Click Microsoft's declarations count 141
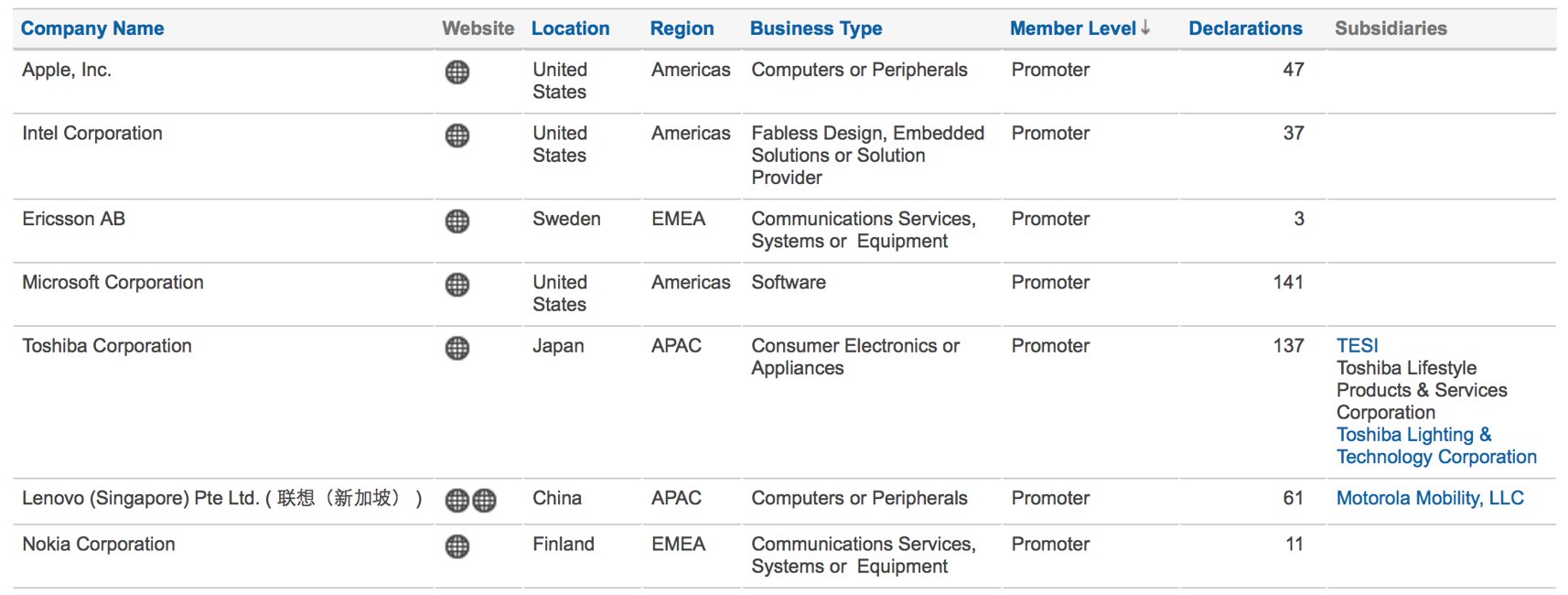Image resolution: width=1568 pixels, height=595 pixels. (1288, 283)
